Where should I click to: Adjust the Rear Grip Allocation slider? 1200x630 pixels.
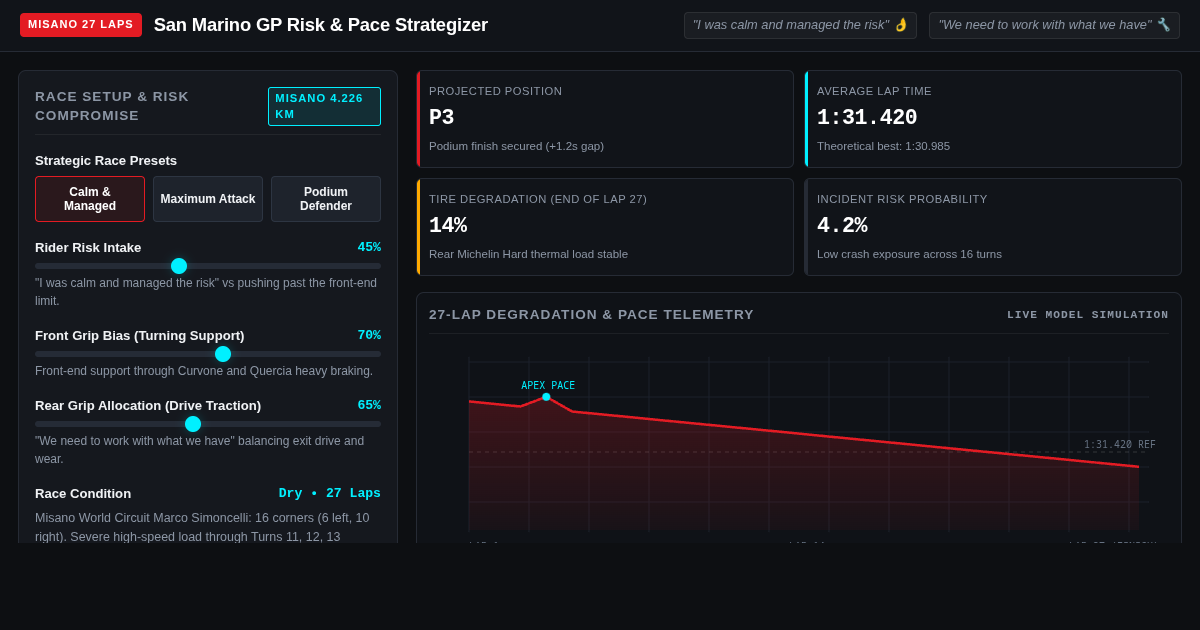208,424
